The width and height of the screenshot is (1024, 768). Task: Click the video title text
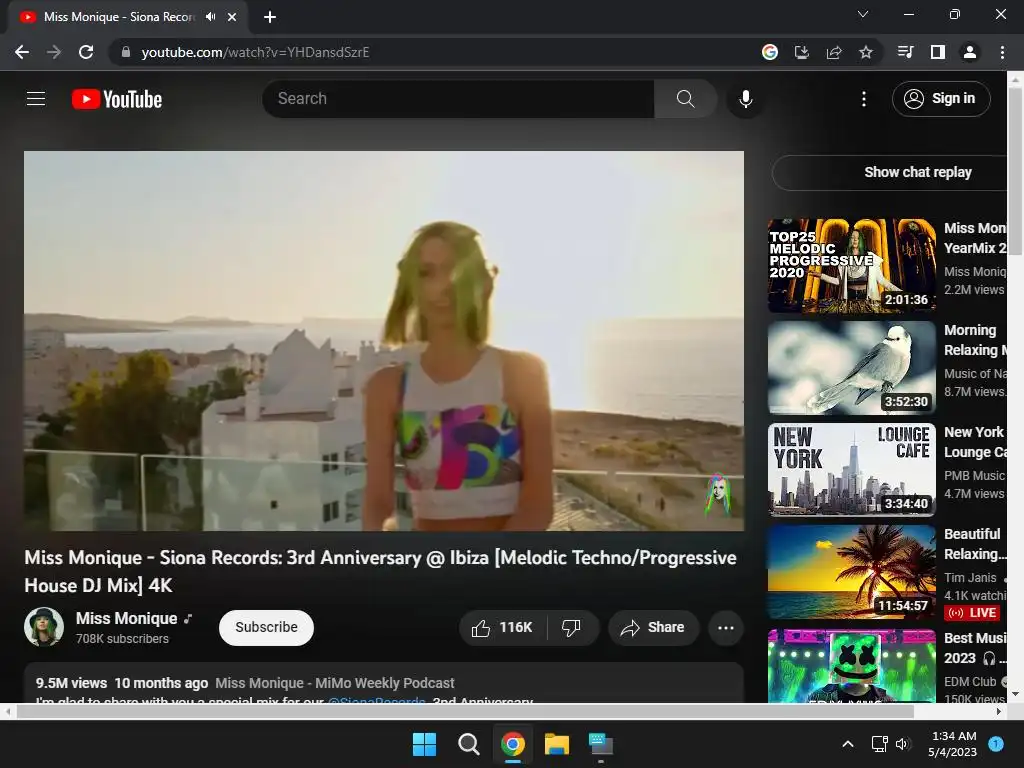pos(380,571)
